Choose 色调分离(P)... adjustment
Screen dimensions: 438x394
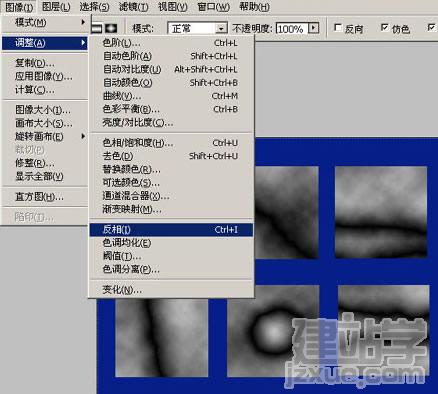tap(171, 269)
